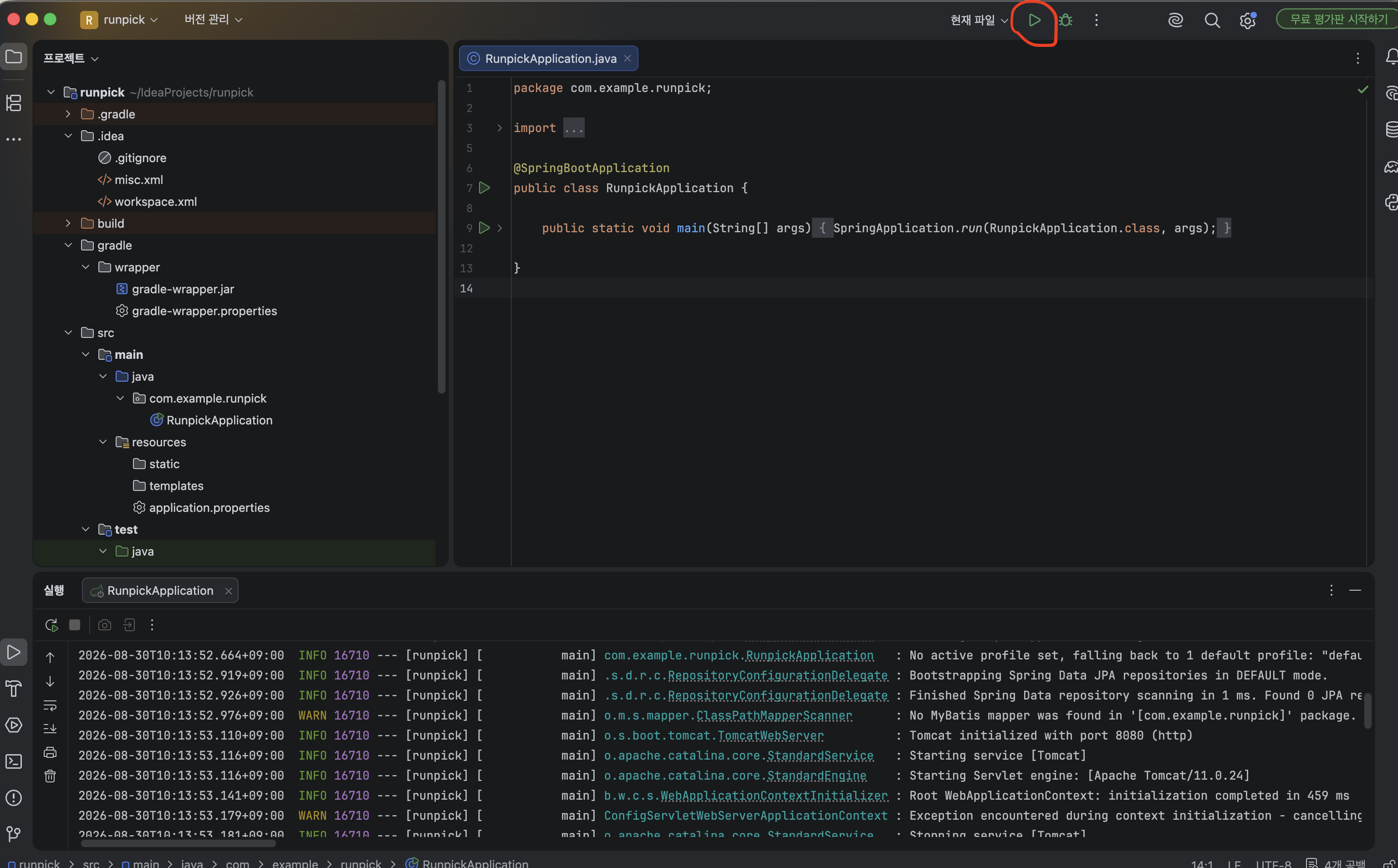Toggle the Project tool window folder icon

click(14, 57)
